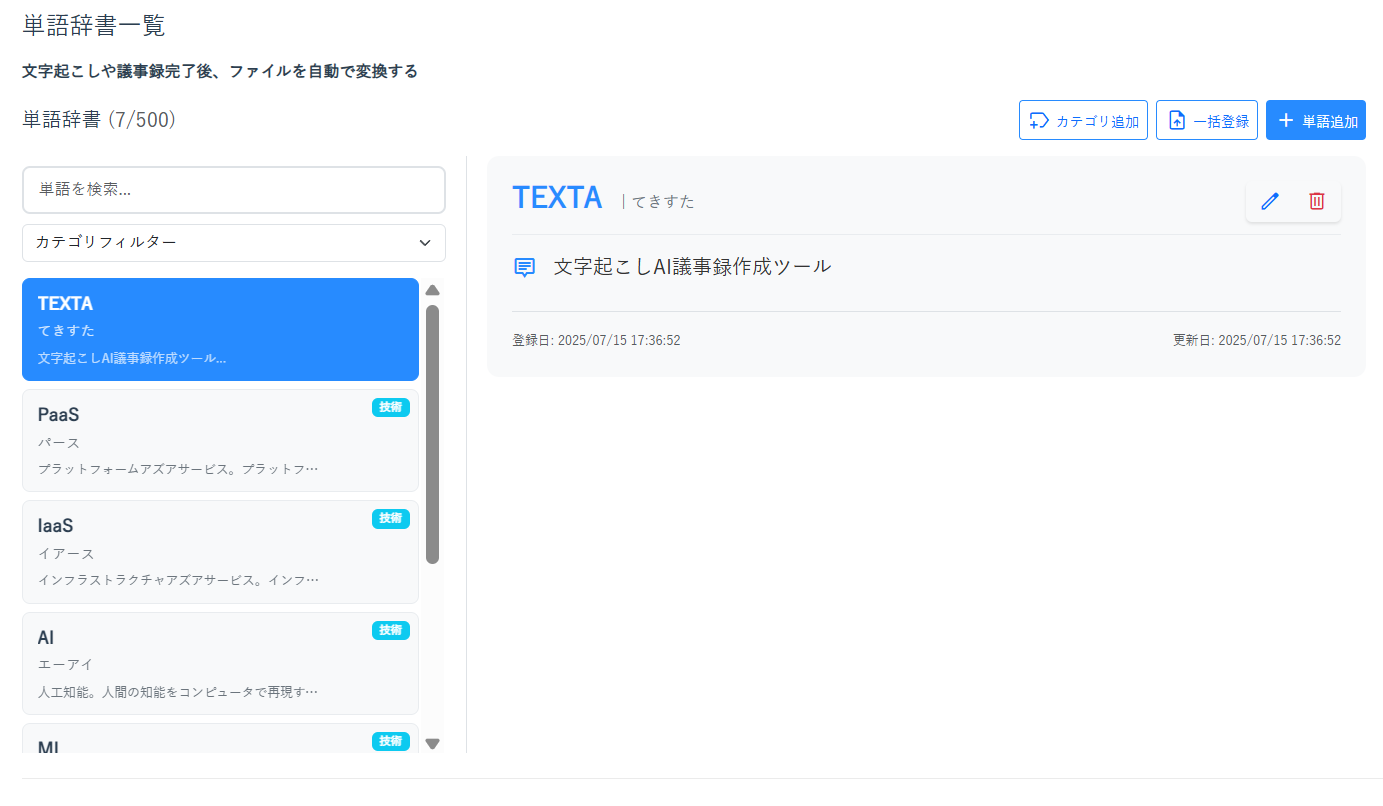Click the subtitle about automatic file conversion
This screenshot has width=1383, height=806.
220,71
